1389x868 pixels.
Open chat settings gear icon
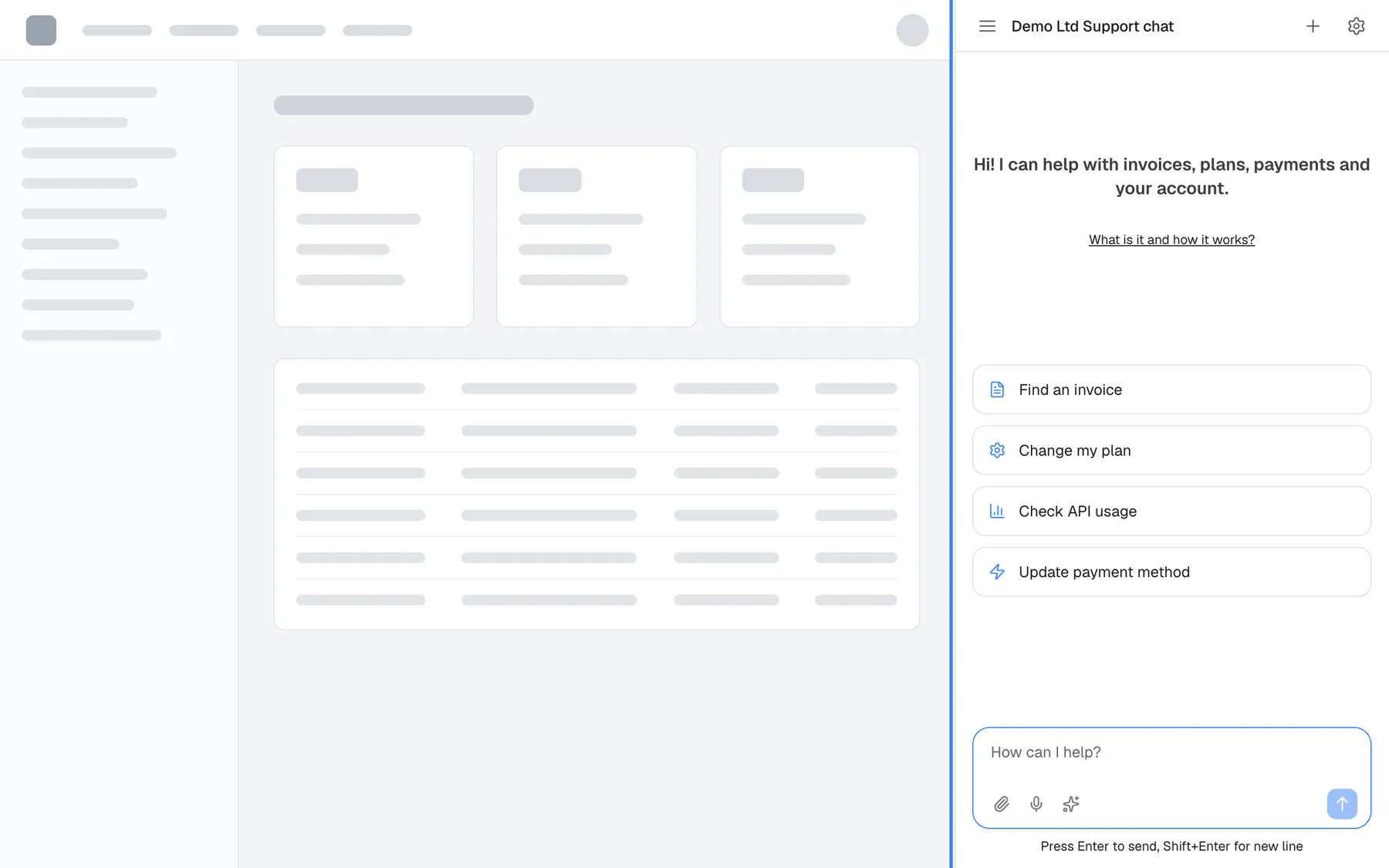click(1356, 26)
